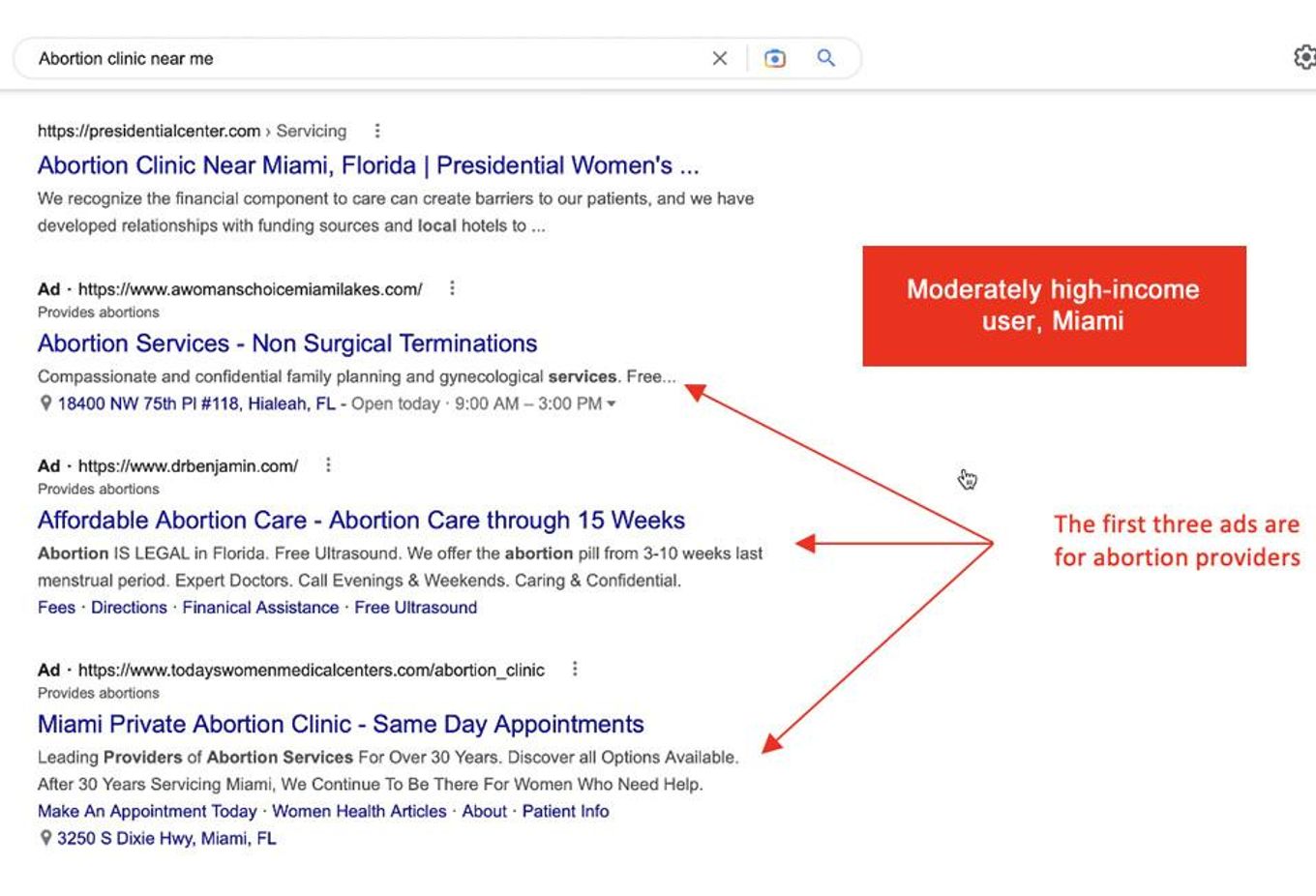
Task: Click 'Open today · 9:00 AM – 3:00 PM' text
Action: (x=476, y=403)
